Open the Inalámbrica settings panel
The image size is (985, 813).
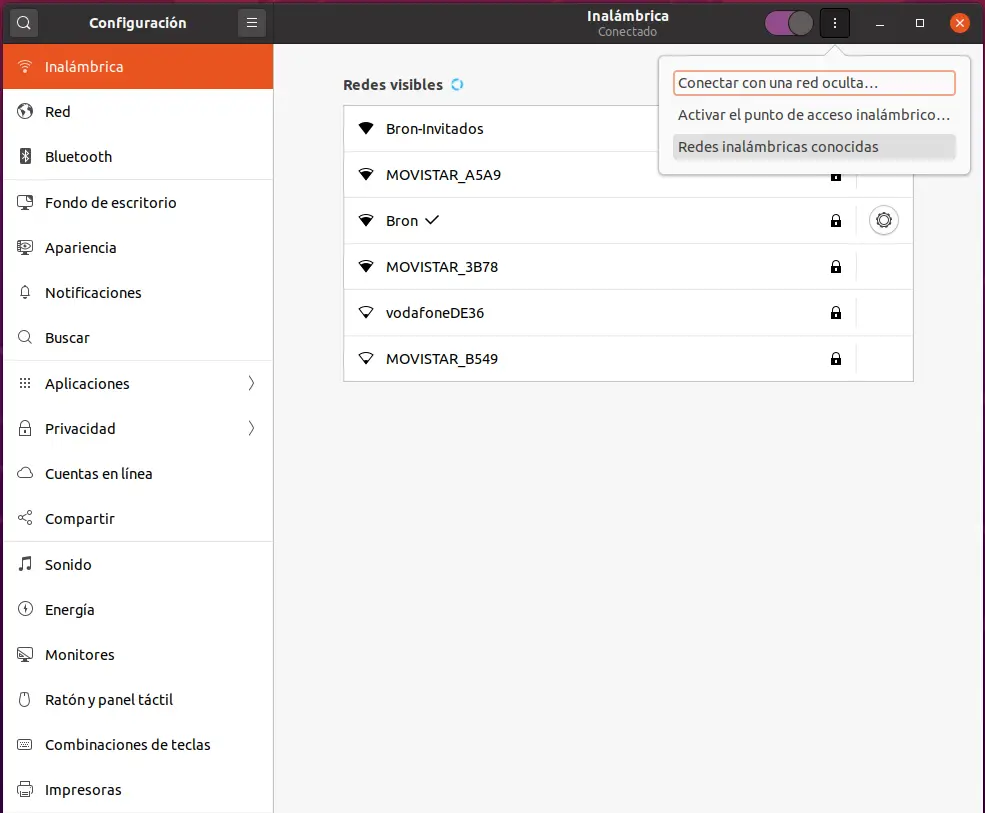(138, 67)
